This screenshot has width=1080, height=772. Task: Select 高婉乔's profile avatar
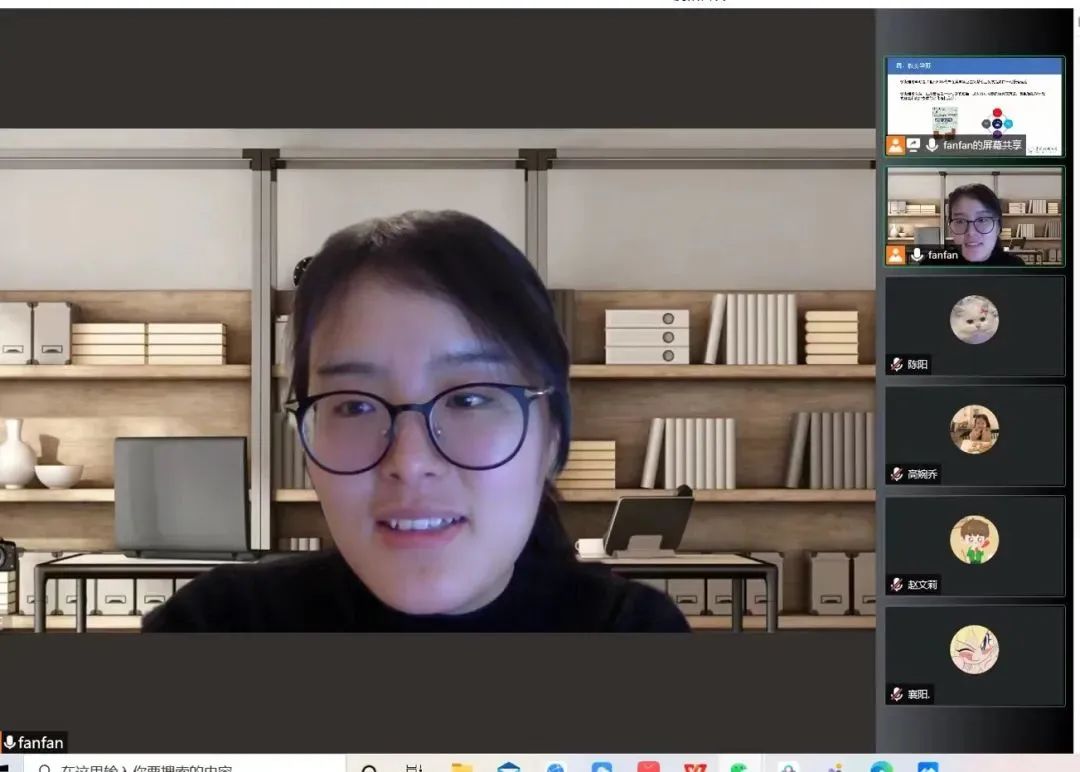coord(974,429)
